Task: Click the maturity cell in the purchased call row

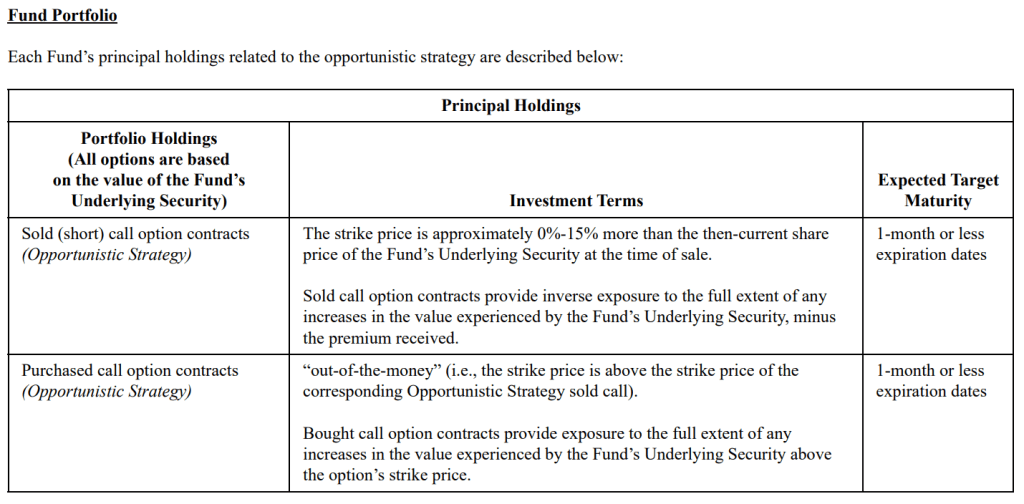Action: [931, 380]
